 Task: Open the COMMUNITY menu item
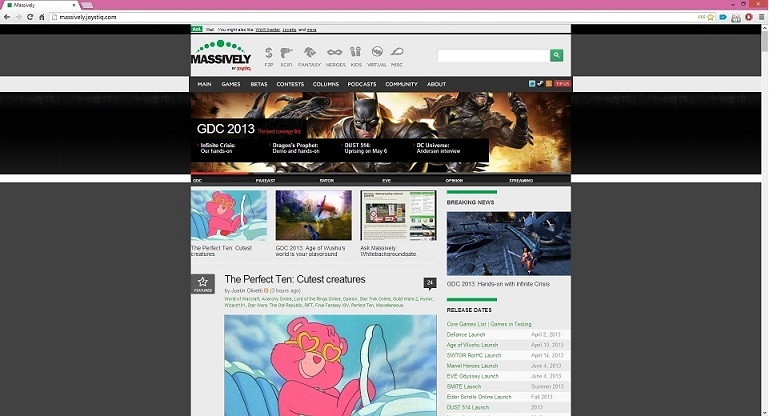(402, 84)
